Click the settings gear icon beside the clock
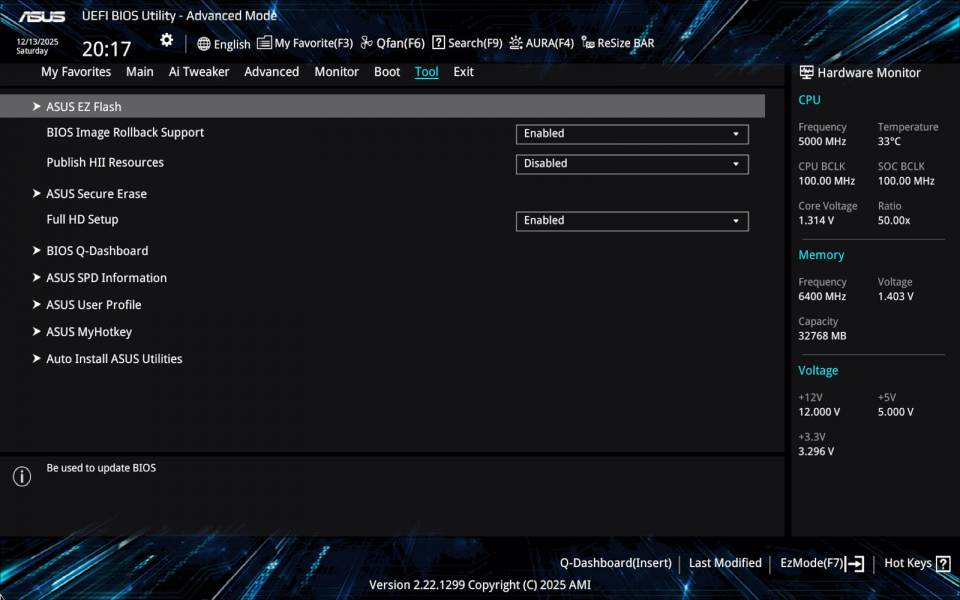 pos(166,41)
